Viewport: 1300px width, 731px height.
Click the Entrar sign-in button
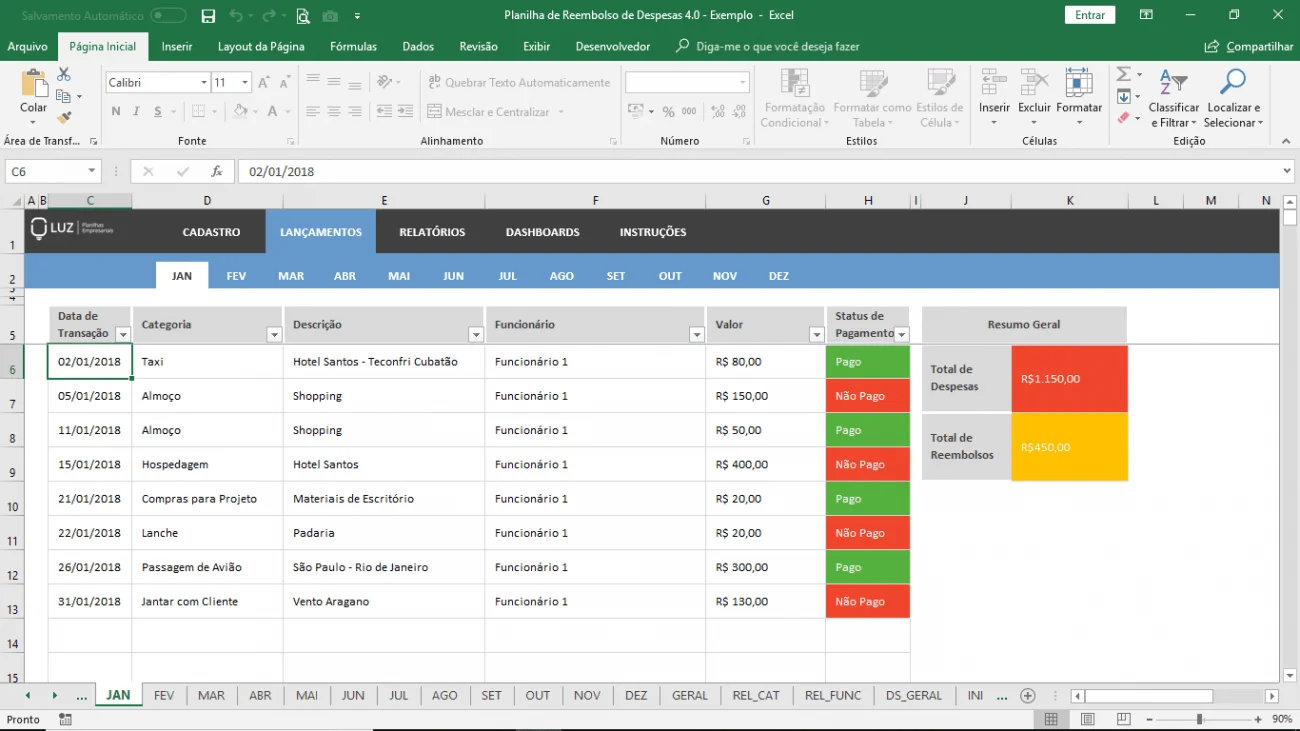click(x=1090, y=15)
